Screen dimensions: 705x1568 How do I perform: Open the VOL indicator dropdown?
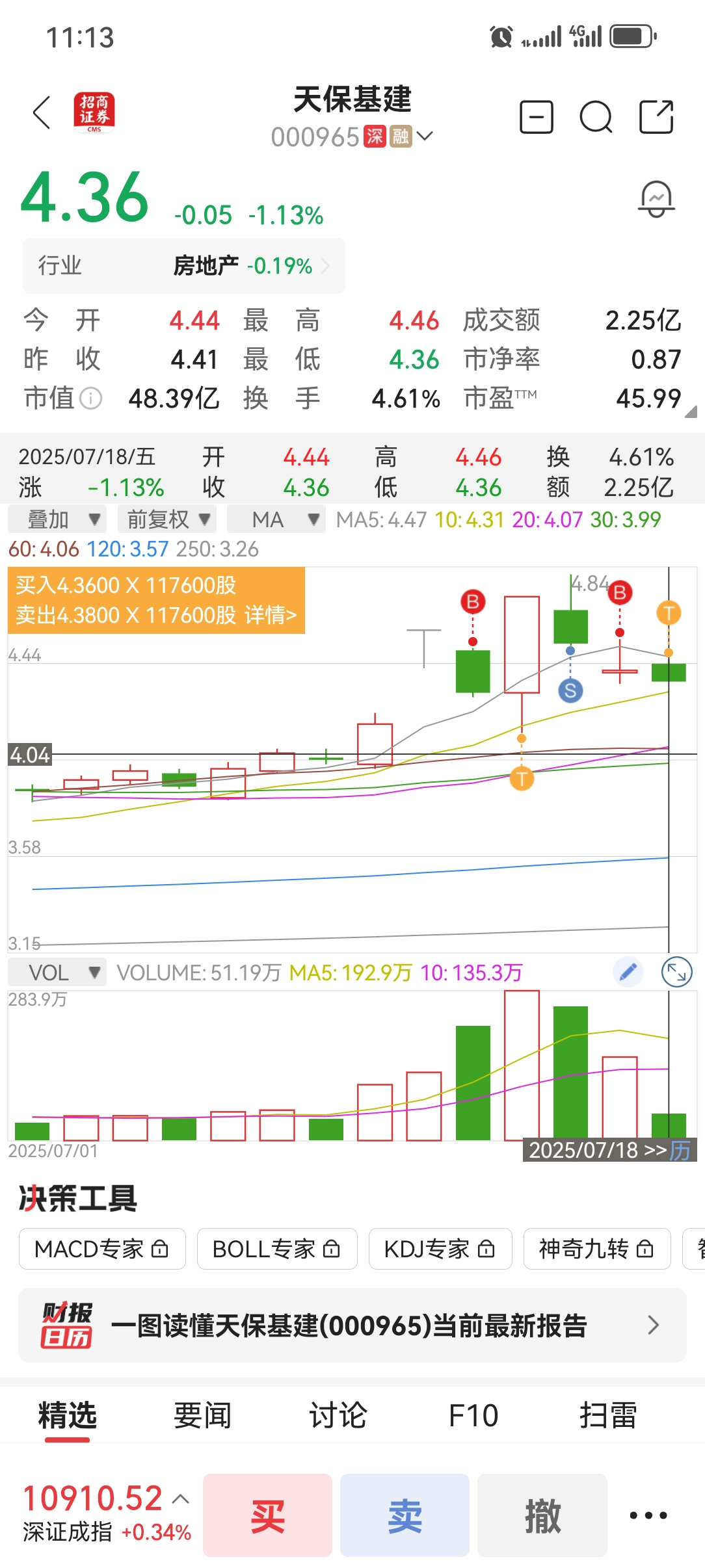click(x=57, y=973)
